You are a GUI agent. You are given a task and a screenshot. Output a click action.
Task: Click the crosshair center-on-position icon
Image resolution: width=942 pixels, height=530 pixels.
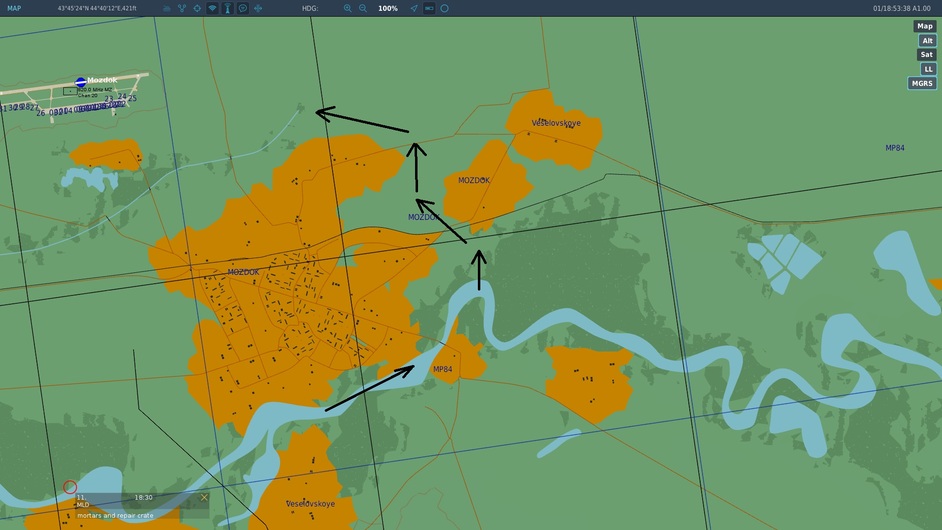[x=197, y=8]
